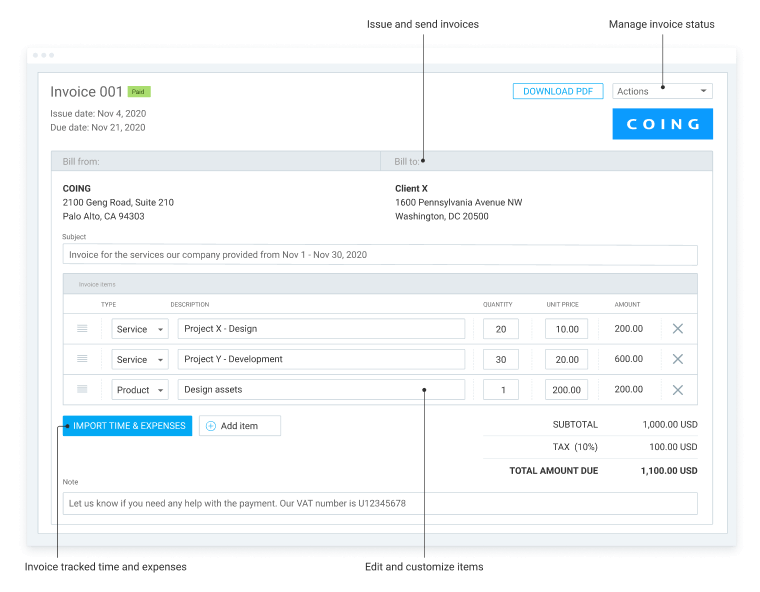Click the TAX (10%) label
760x592 pixels.
click(575, 447)
